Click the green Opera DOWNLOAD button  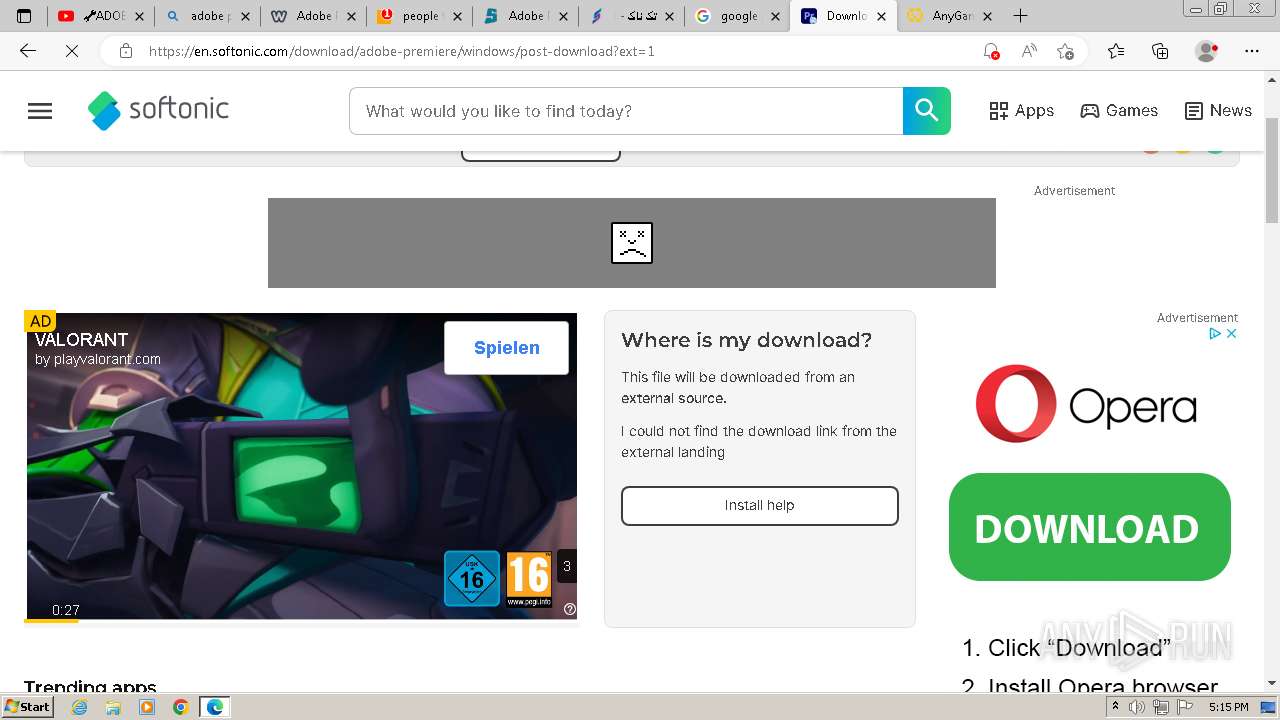pyautogui.click(x=1090, y=527)
